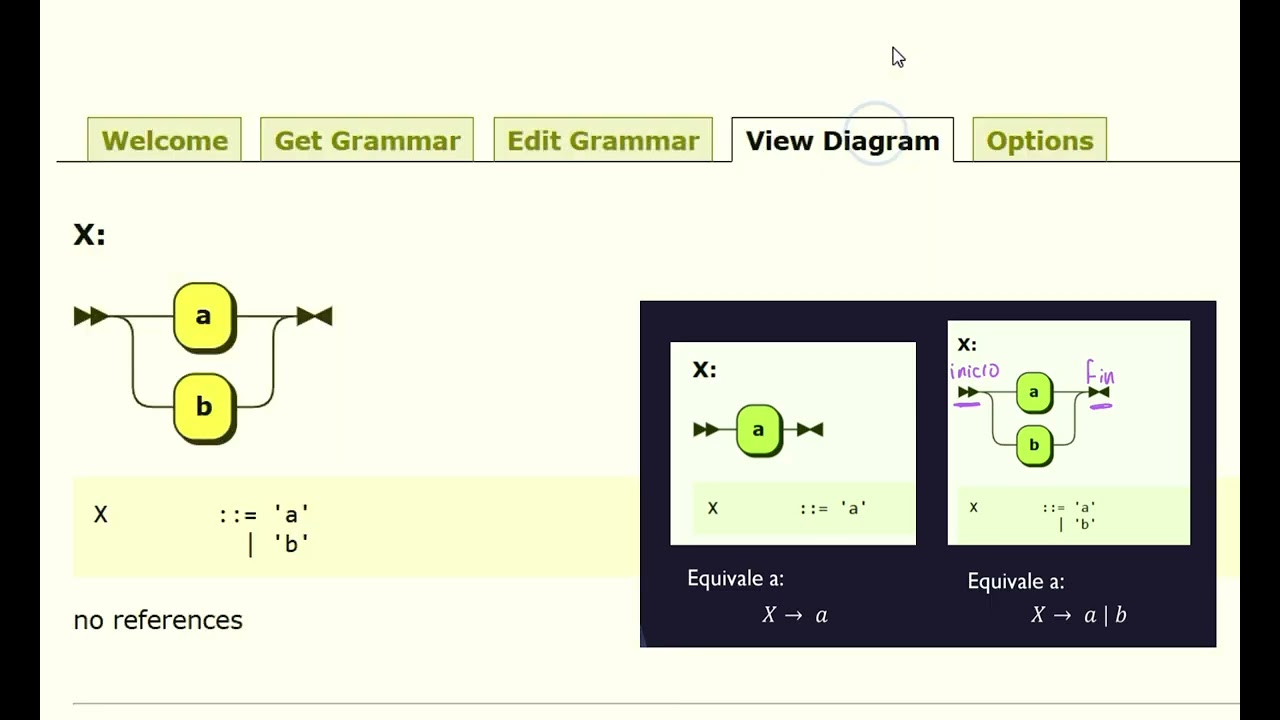This screenshot has width=1280, height=720.
Task: Click the ::= 'a' production line
Action: (x=264, y=514)
